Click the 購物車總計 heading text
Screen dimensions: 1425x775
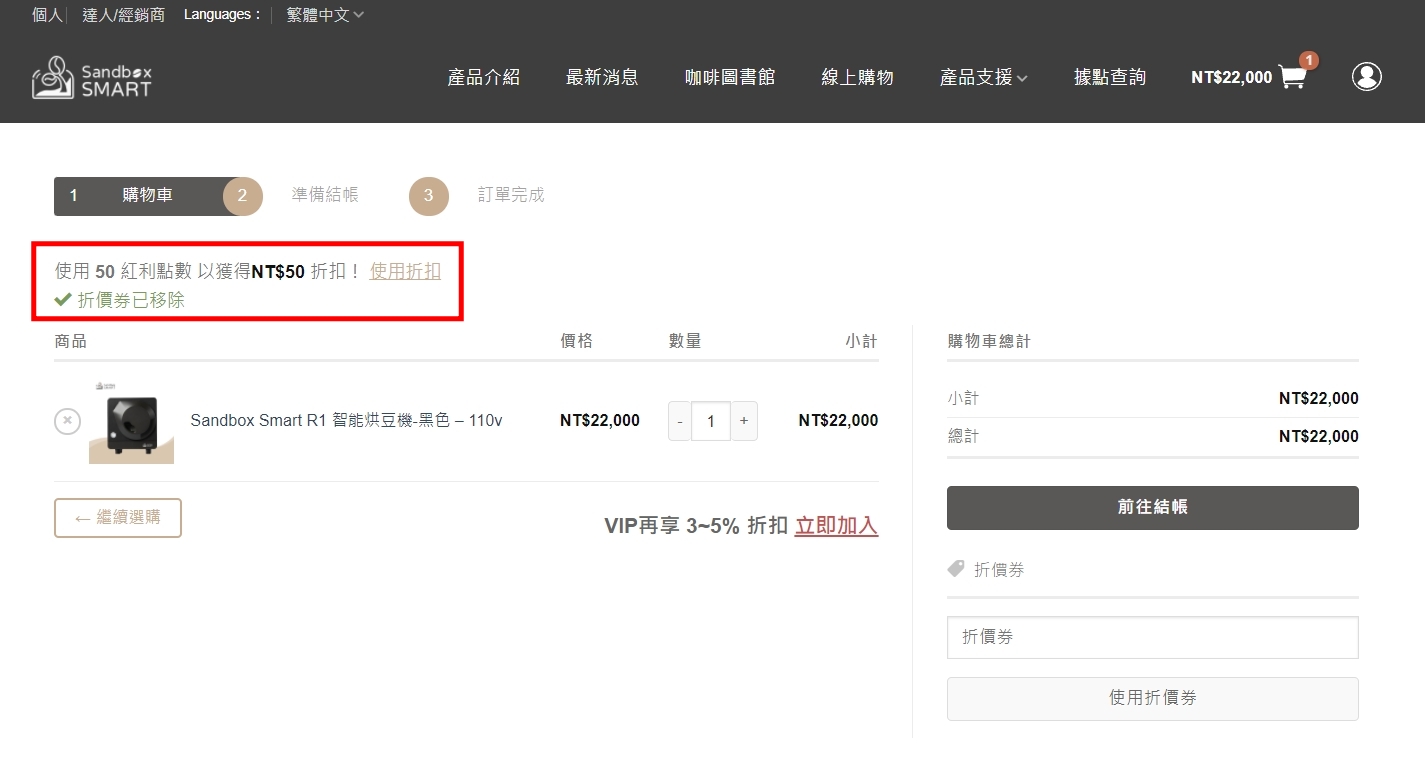point(989,341)
